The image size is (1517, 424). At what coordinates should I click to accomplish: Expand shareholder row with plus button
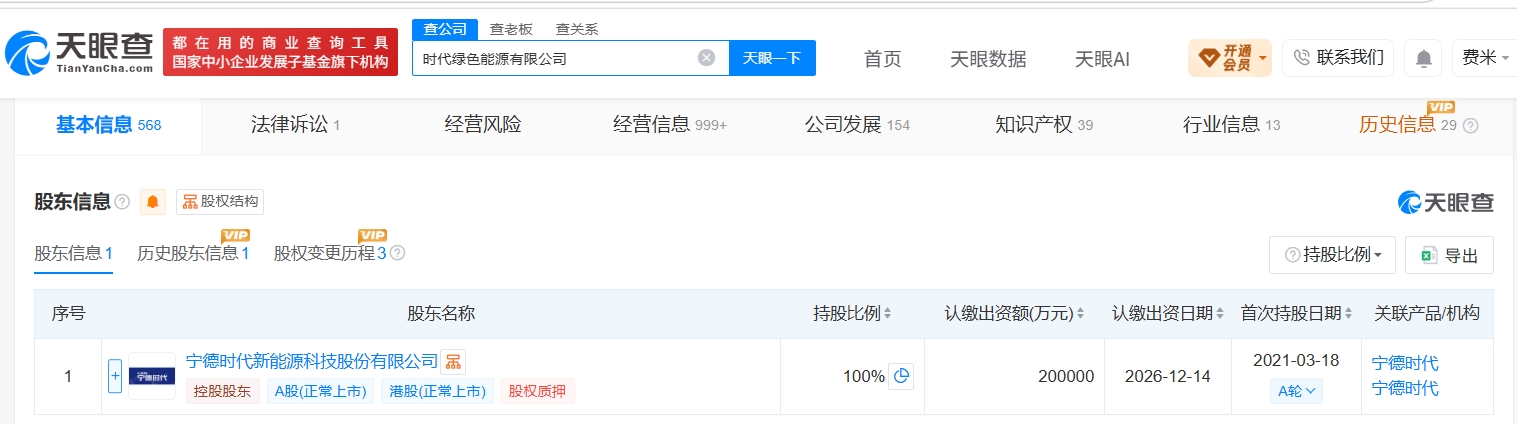click(x=115, y=376)
